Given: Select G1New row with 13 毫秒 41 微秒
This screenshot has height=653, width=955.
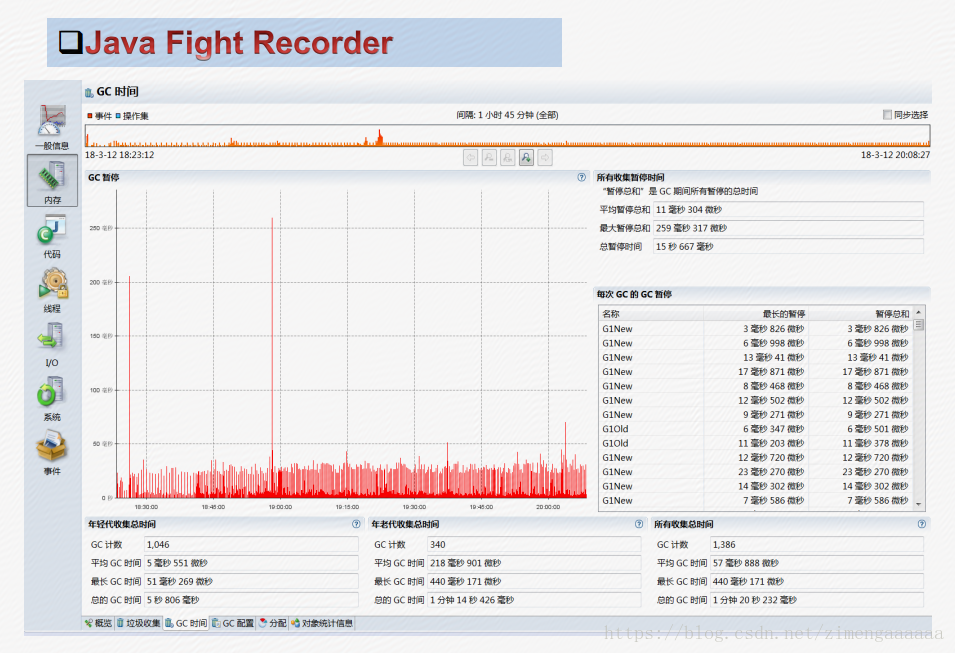Looking at the screenshot, I should coord(755,358).
